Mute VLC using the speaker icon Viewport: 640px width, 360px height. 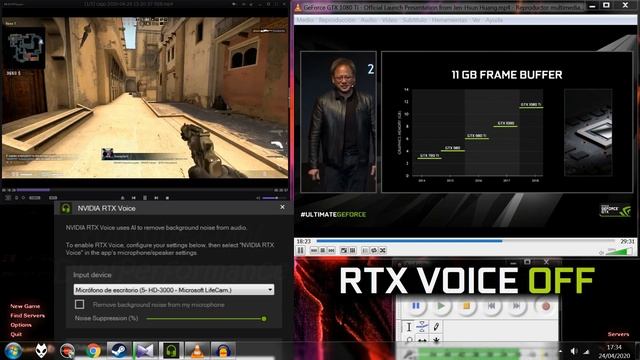pos(601,253)
